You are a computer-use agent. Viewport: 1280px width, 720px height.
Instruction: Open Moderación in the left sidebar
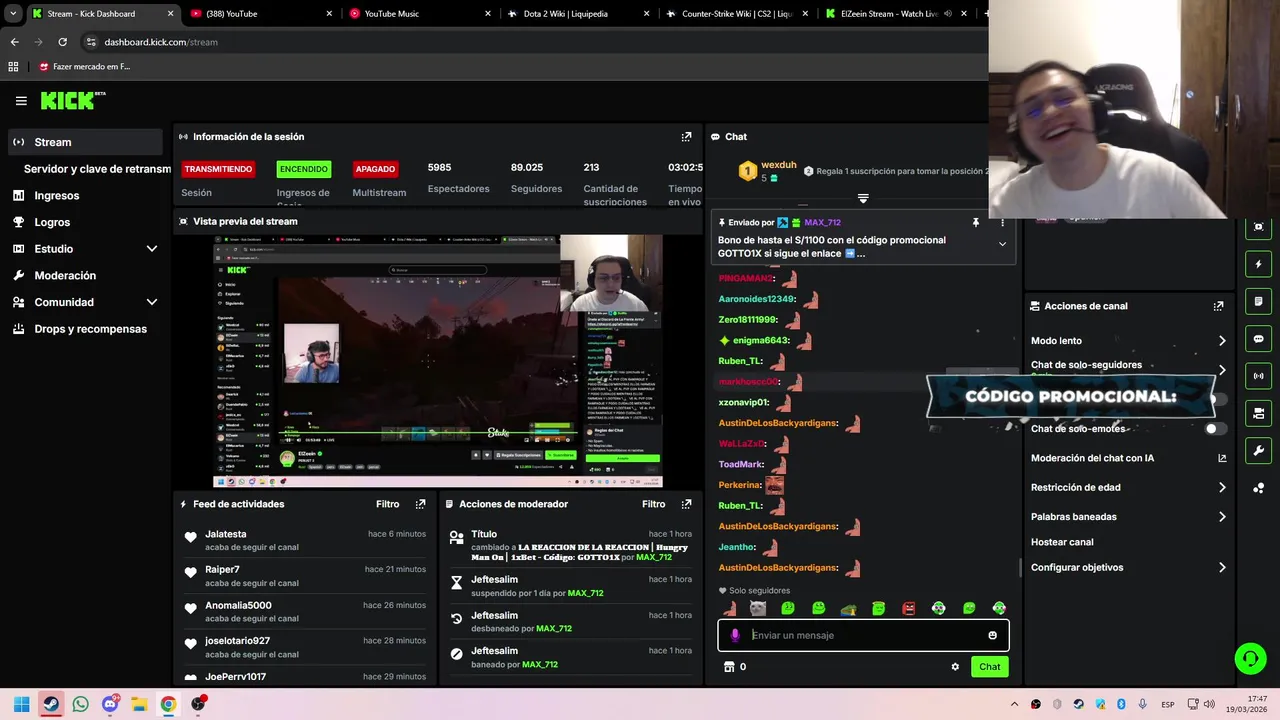click(x=65, y=275)
